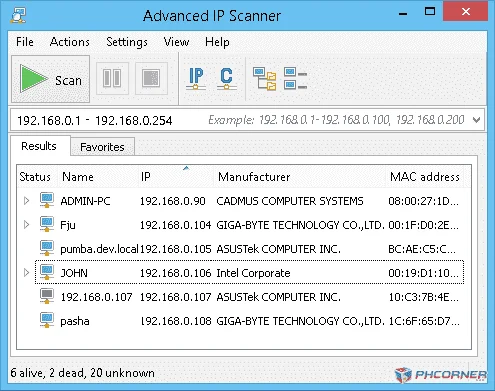The height and width of the screenshot is (391, 495).
Task: Click IP address 192.168.0.104
Action: [176, 225]
